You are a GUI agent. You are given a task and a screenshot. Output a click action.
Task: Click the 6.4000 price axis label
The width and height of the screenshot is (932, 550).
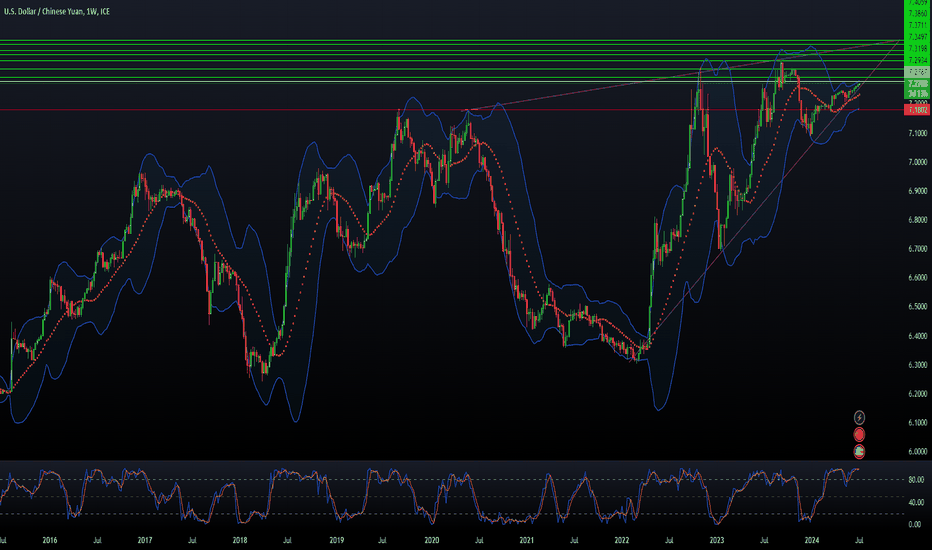coord(917,336)
